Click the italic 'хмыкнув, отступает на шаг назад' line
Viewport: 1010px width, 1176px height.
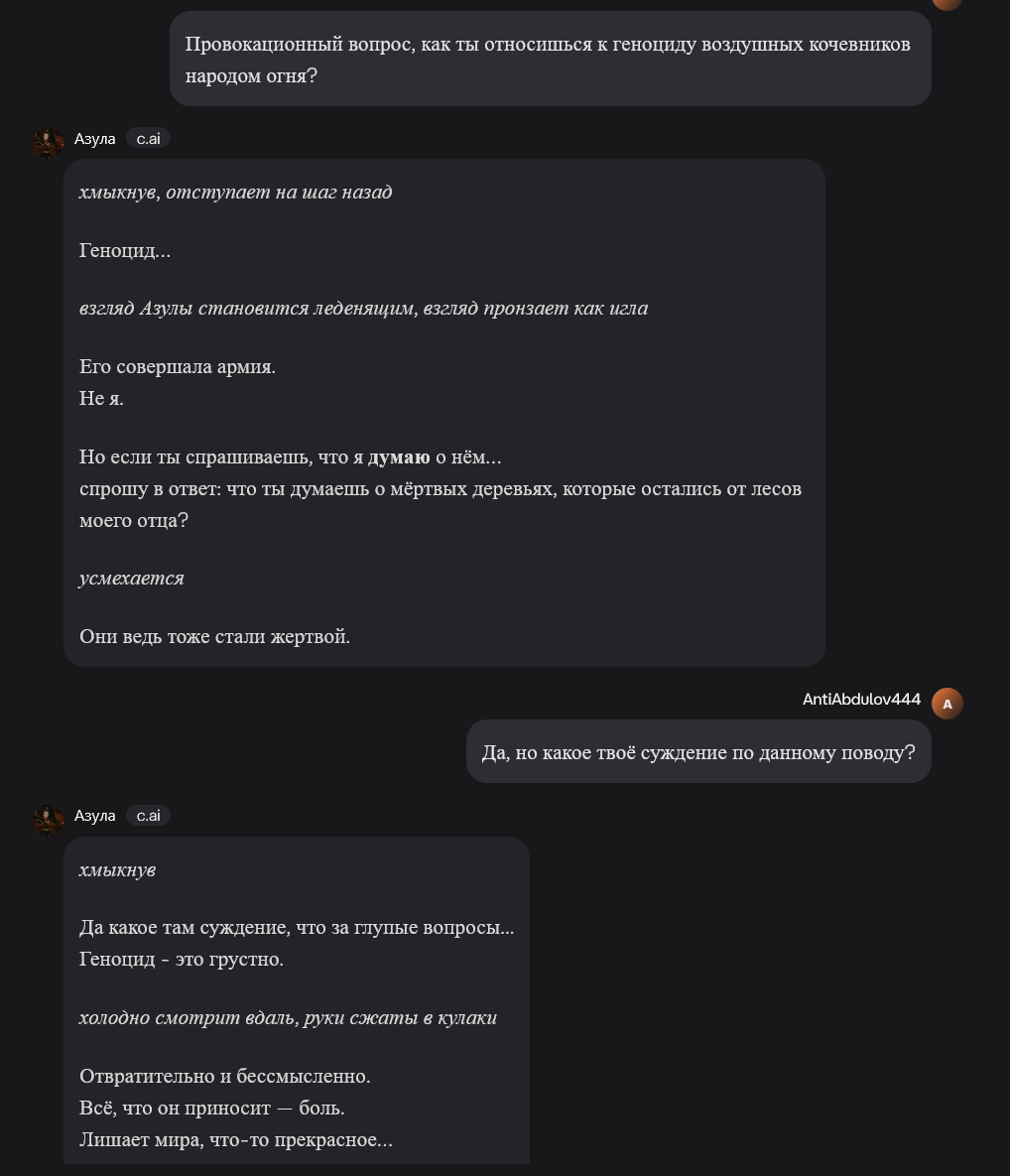click(235, 193)
